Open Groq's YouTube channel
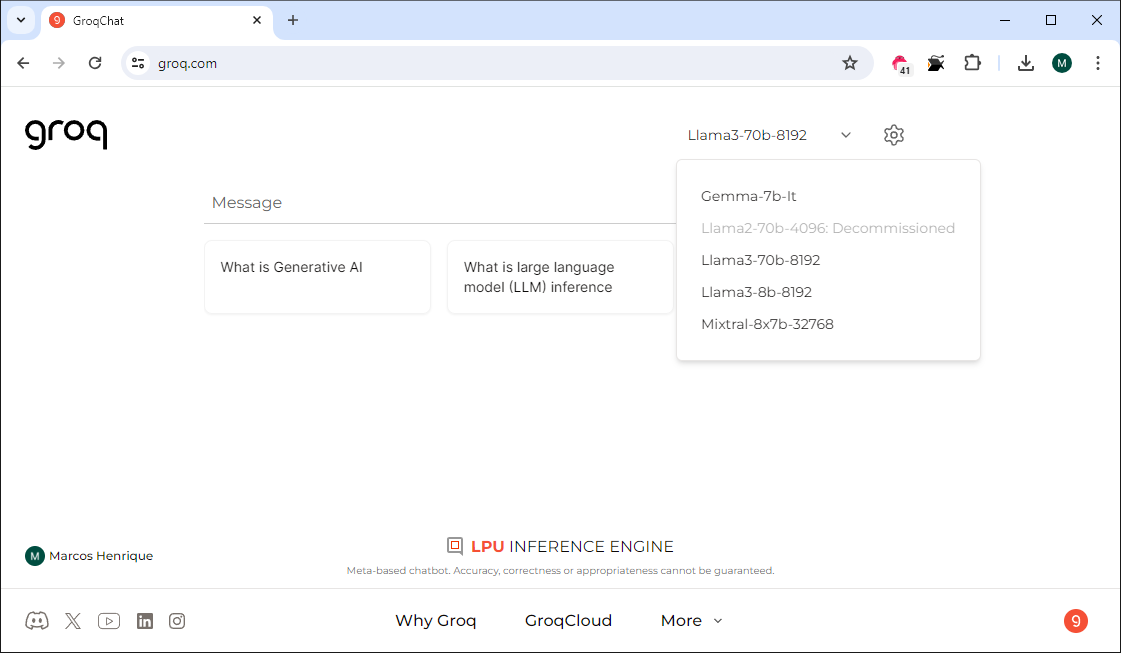This screenshot has width=1121, height=653. 109,621
